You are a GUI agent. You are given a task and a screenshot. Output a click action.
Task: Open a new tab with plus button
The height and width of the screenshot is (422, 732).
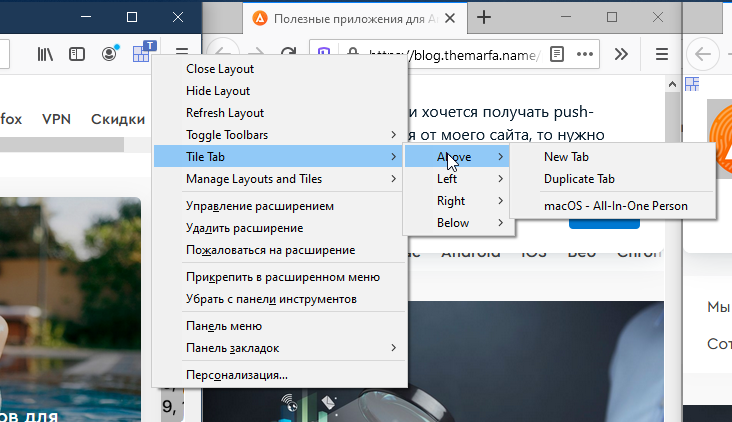tap(484, 17)
